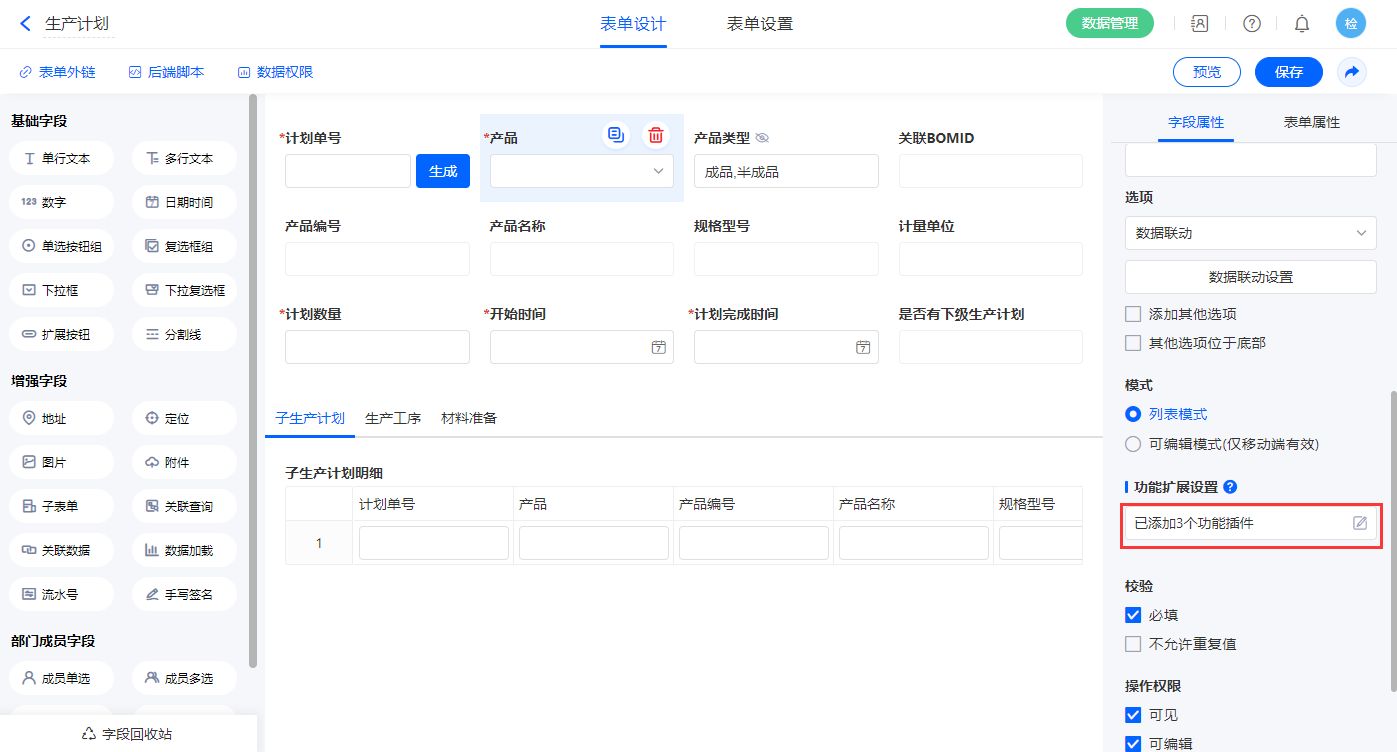Open the 产品 dropdown in the form
The image size is (1397, 752).
[581, 171]
